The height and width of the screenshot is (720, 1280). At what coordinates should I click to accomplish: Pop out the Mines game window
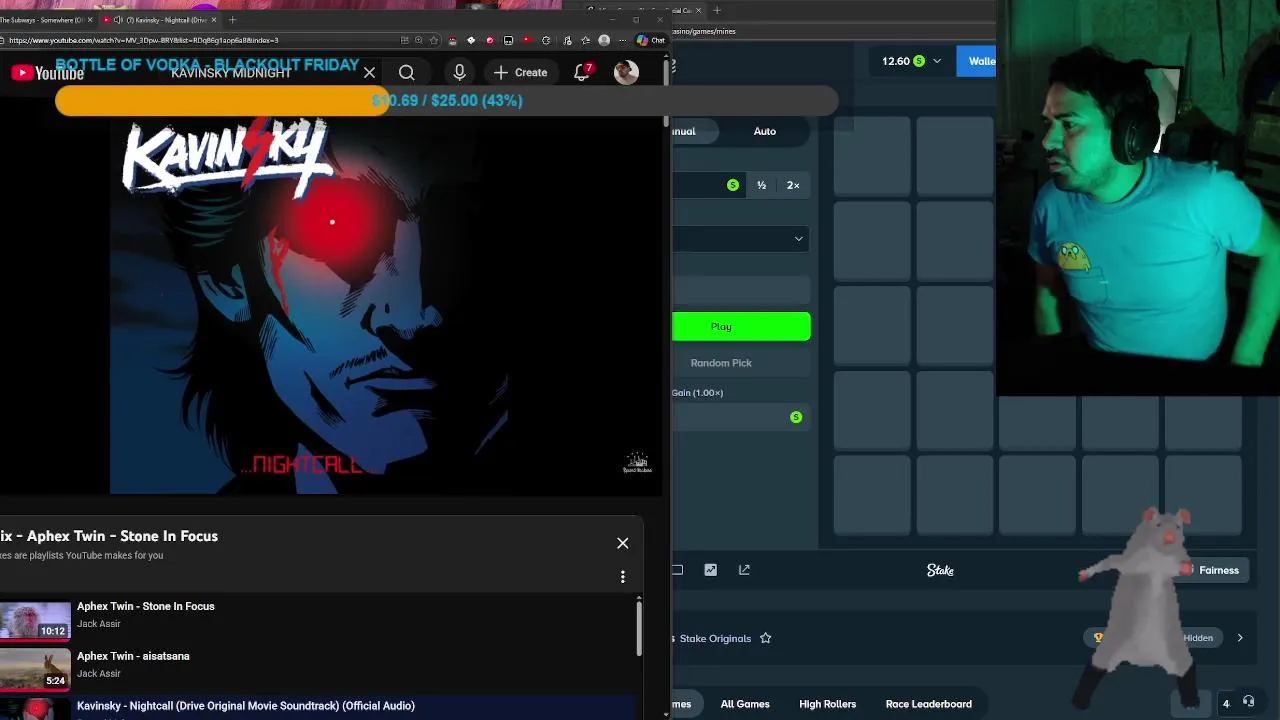[744, 570]
